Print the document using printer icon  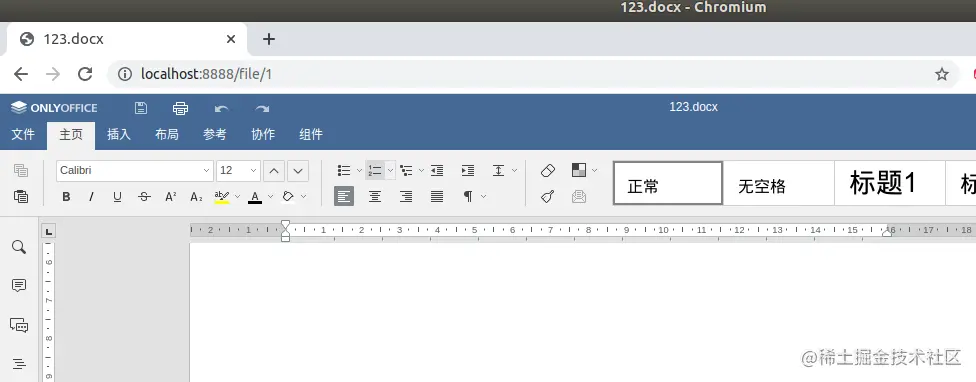(181, 108)
